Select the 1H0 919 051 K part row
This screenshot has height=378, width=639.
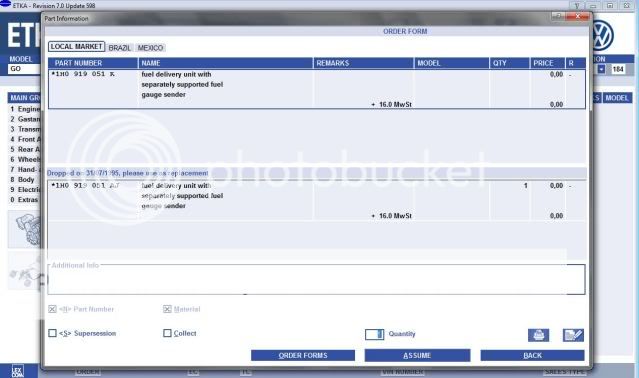tap(317, 89)
